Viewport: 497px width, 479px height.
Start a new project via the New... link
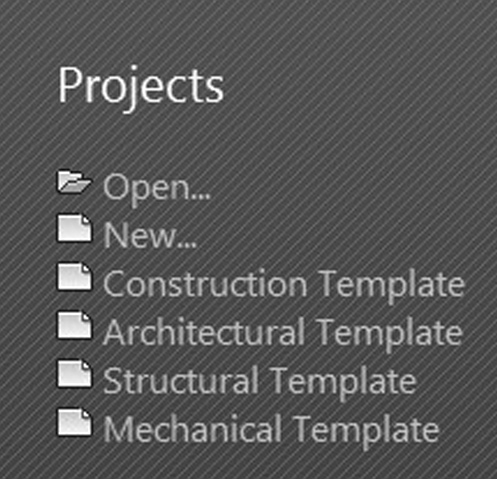[x=150, y=235]
